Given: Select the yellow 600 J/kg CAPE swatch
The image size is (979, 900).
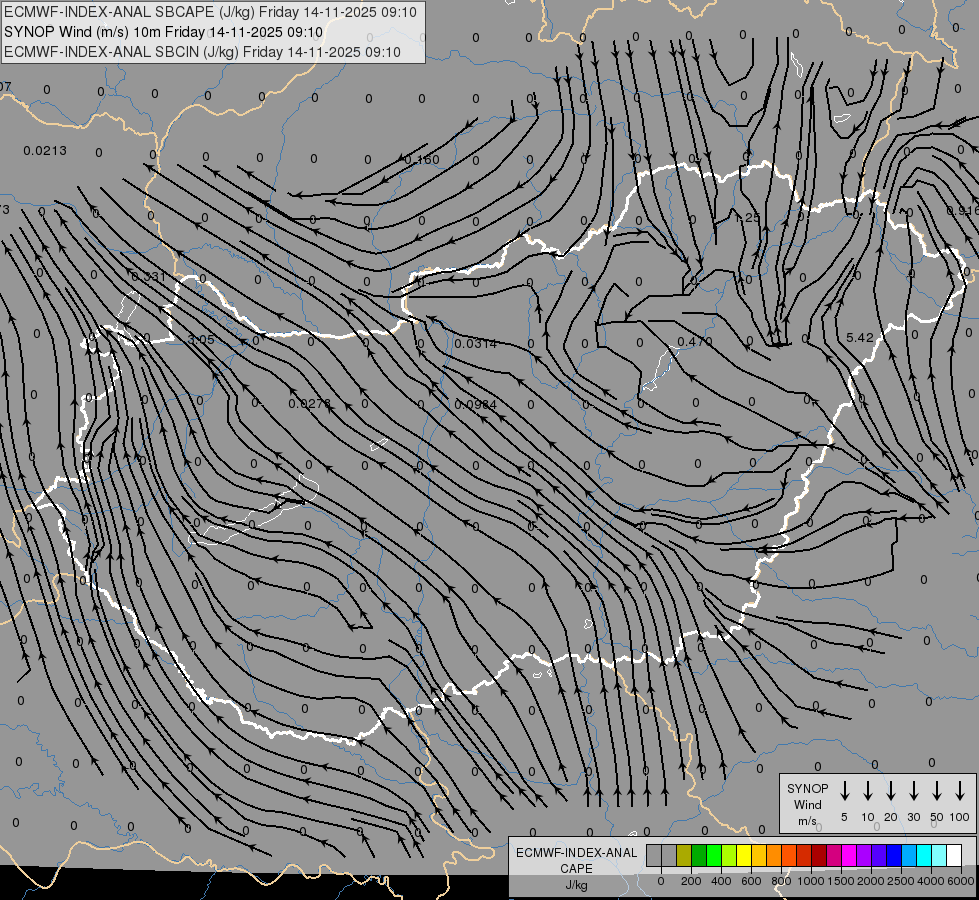Looking at the screenshot, I should click(x=744, y=855).
